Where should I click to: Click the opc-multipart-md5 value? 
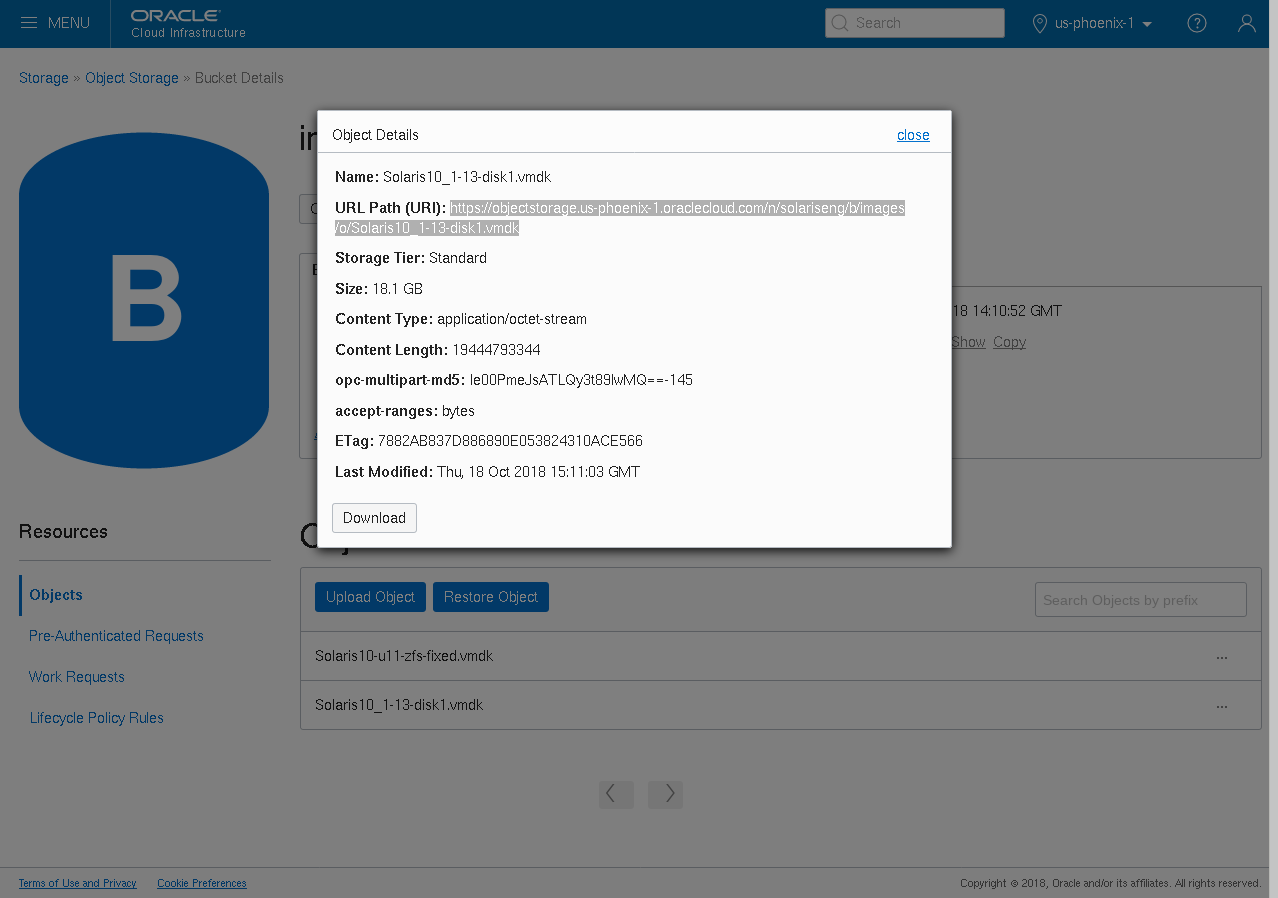pyautogui.click(x=581, y=380)
